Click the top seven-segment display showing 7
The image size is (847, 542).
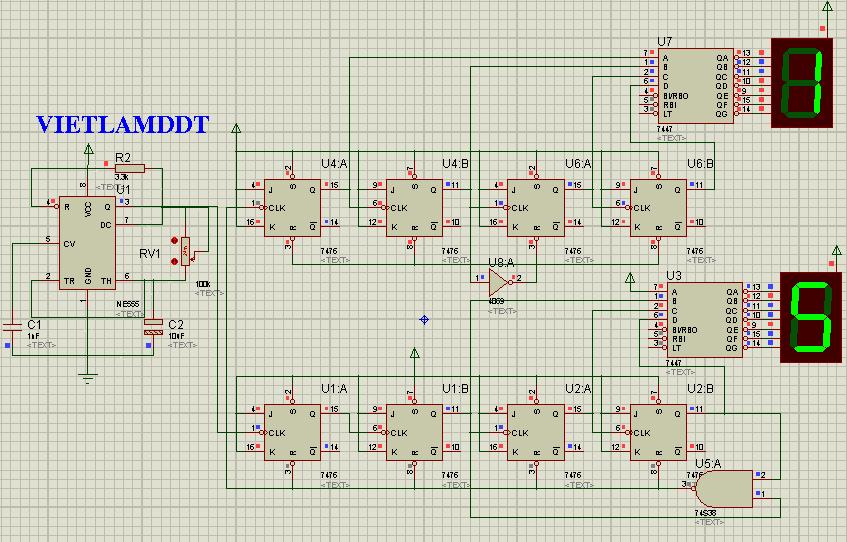pyautogui.click(x=802, y=83)
